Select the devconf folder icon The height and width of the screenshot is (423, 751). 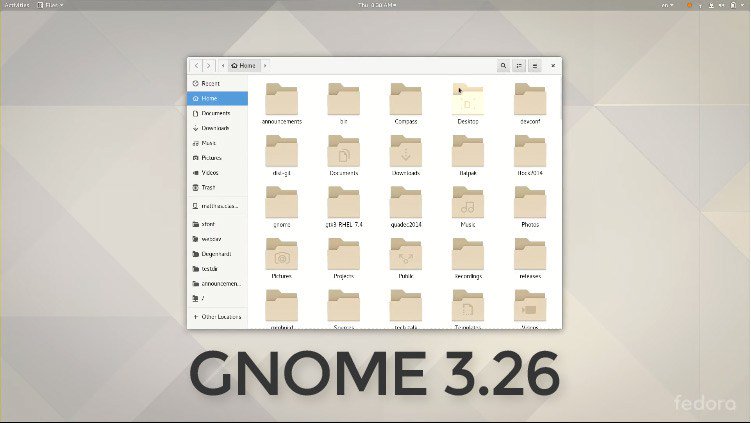click(530, 99)
